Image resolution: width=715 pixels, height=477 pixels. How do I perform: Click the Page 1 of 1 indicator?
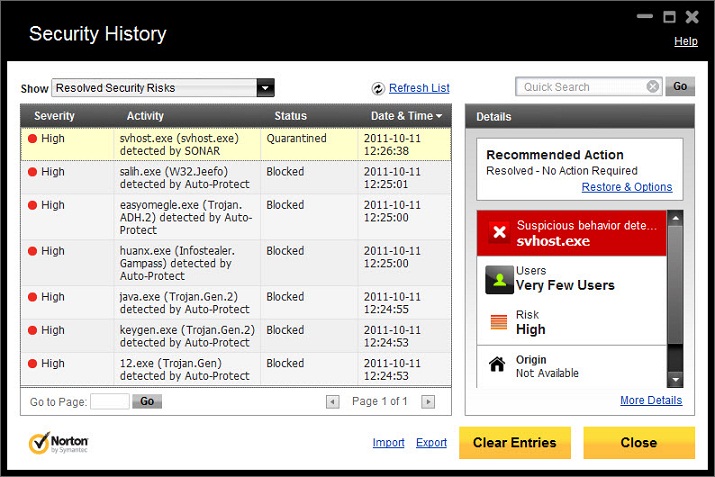point(379,401)
